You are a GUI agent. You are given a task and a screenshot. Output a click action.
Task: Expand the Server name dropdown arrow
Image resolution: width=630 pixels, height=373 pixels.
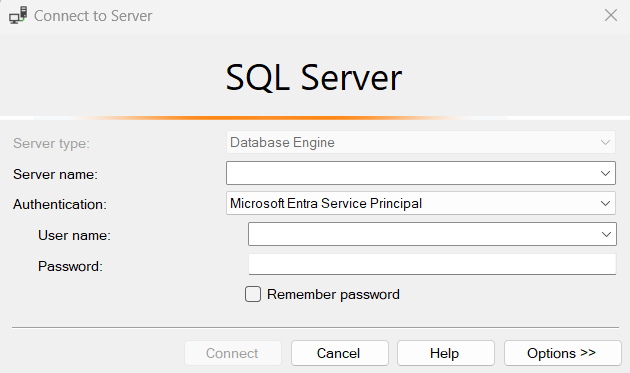[x=605, y=173]
